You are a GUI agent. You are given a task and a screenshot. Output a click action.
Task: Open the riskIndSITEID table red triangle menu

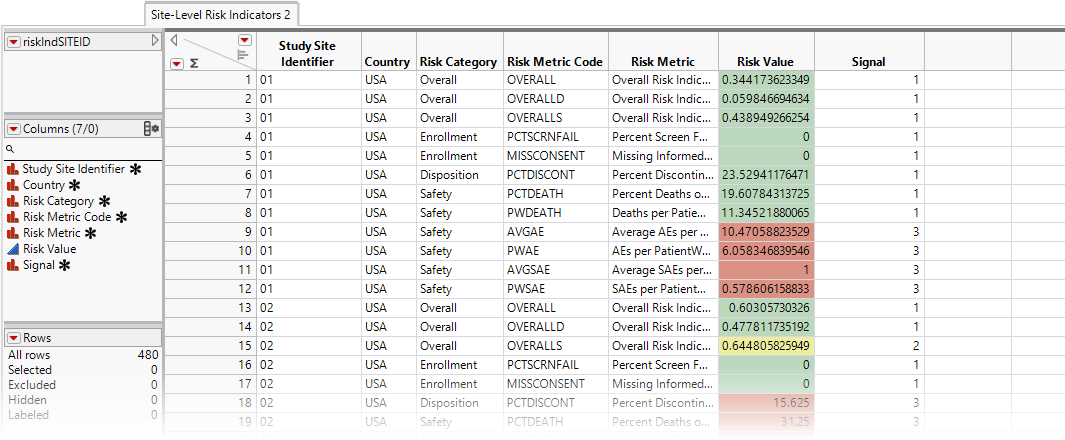pos(13,41)
